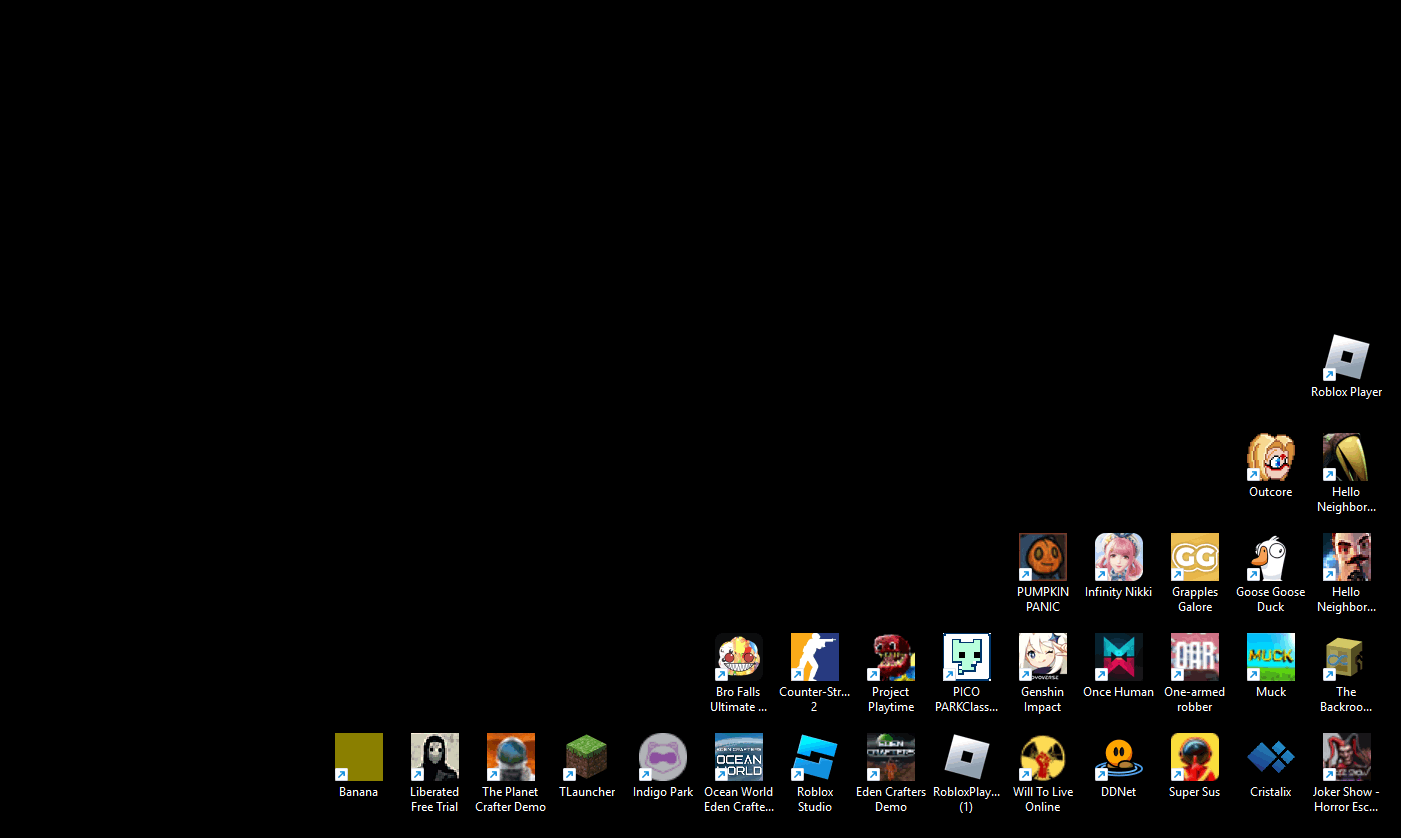Screen dimensions: 1401x838
Task: Click the Counter-Strike 2 icon
Action: (814, 657)
